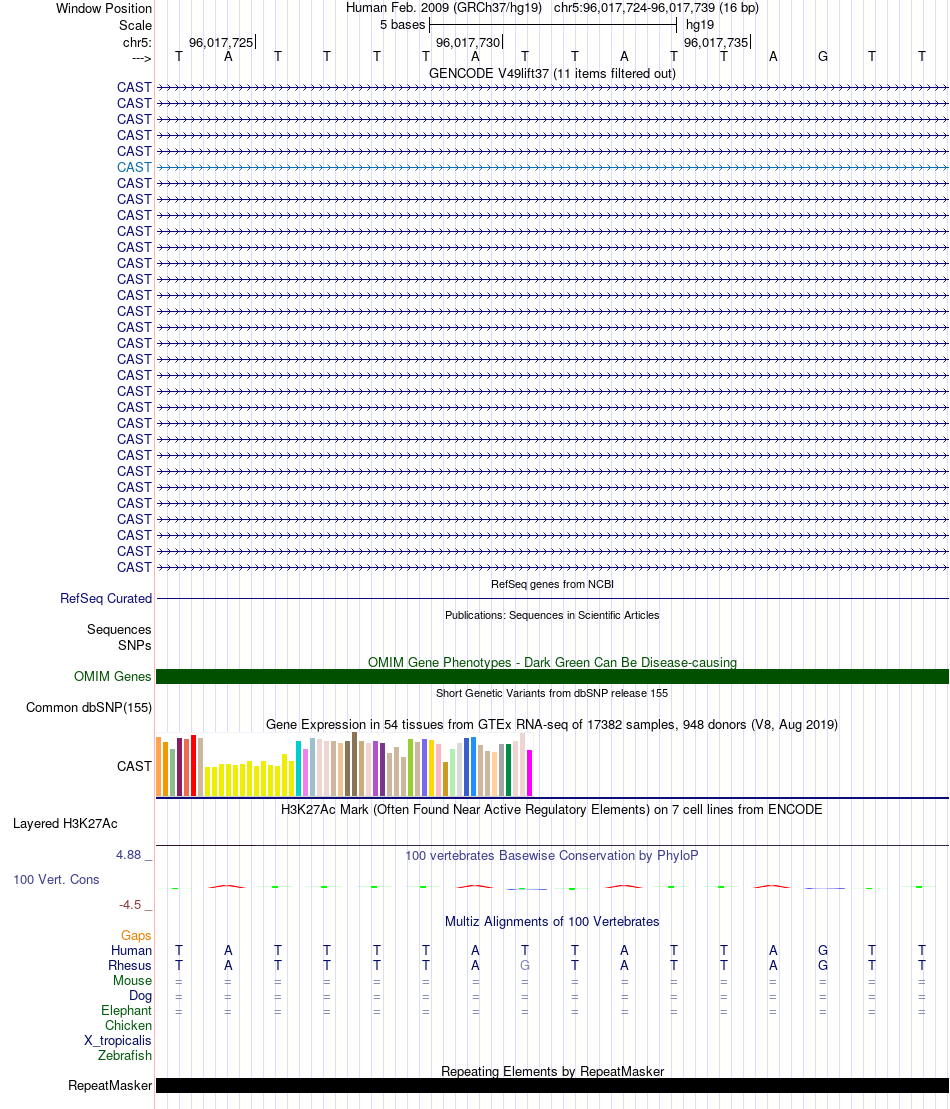Image resolution: width=950 pixels, height=1109 pixels.
Task: Click the Window Position track label
Action: 104,8
